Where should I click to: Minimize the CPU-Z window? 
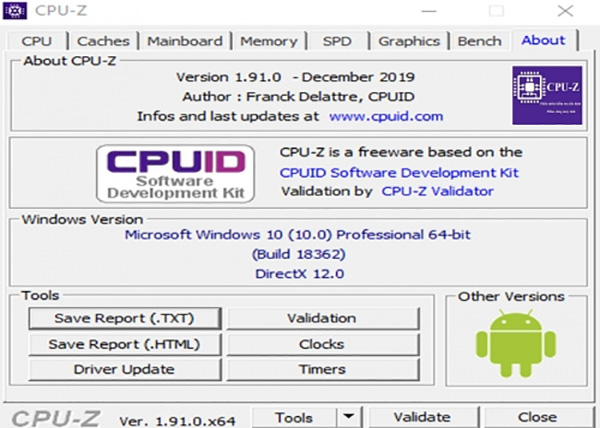pyautogui.click(x=429, y=11)
